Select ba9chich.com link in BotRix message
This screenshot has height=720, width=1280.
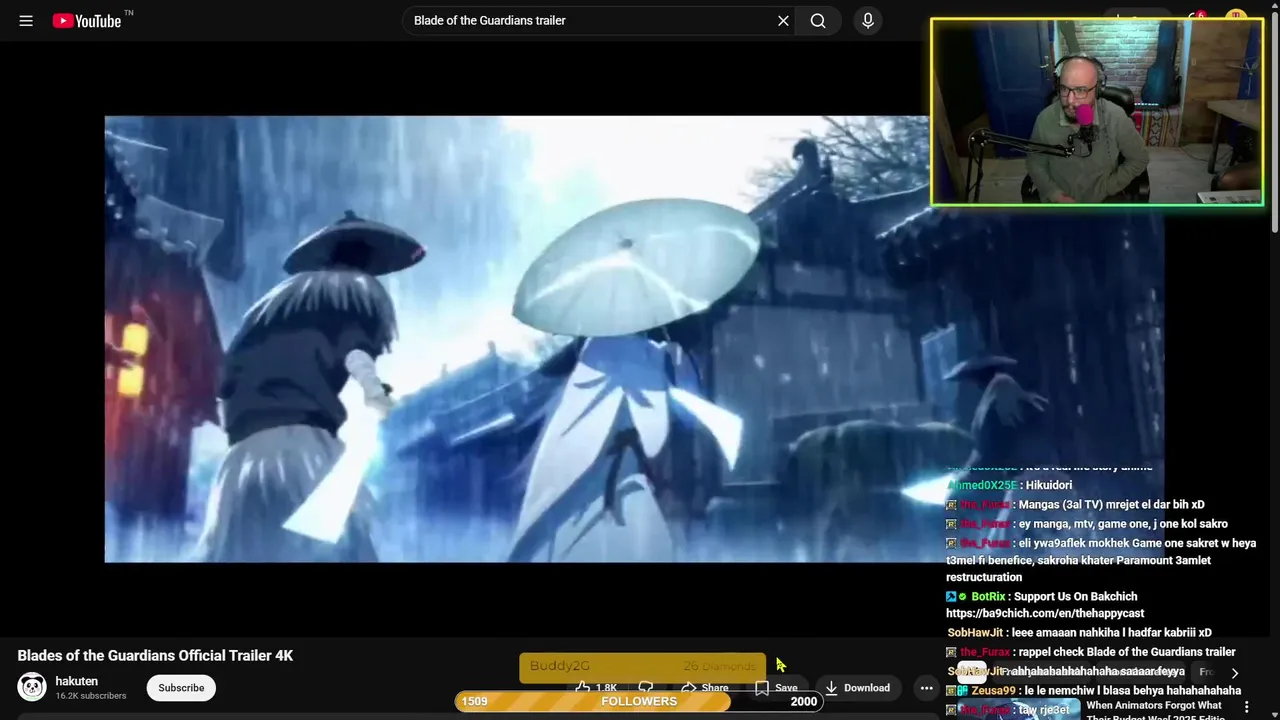(x=1045, y=613)
